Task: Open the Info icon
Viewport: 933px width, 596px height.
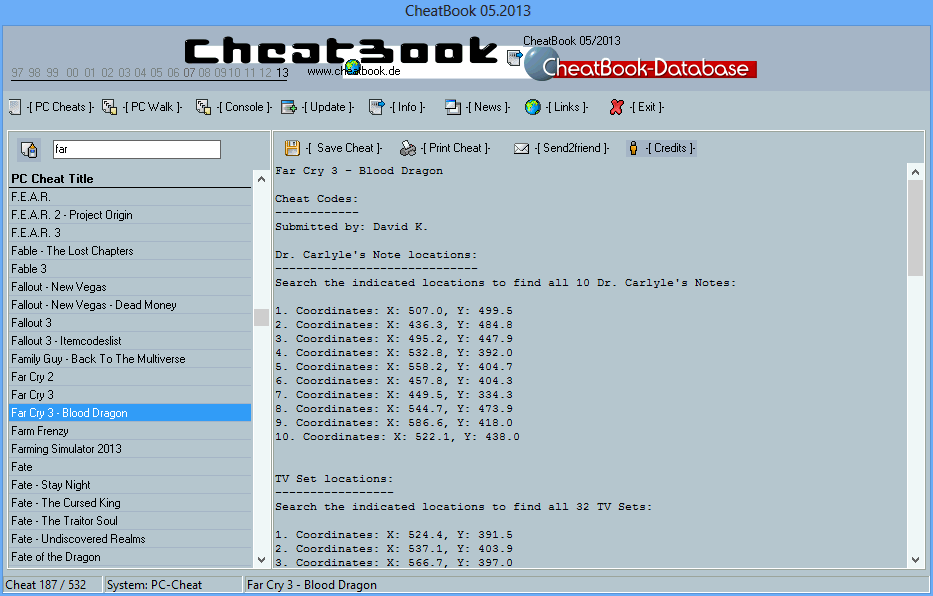Action: [377, 107]
